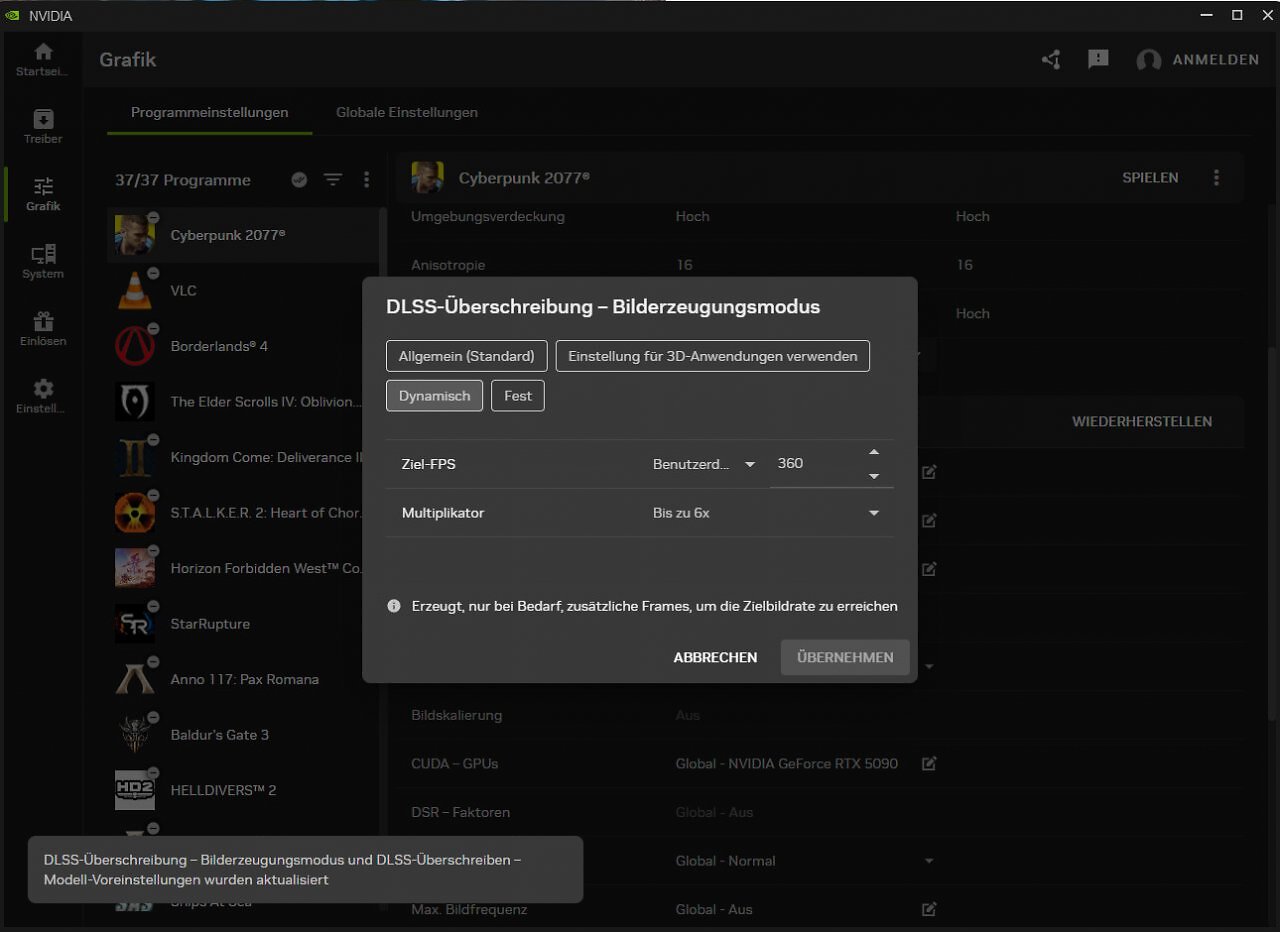Image resolution: width=1280 pixels, height=932 pixels.
Task: Select the Borderlands 4 name
Action: pos(219,346)
